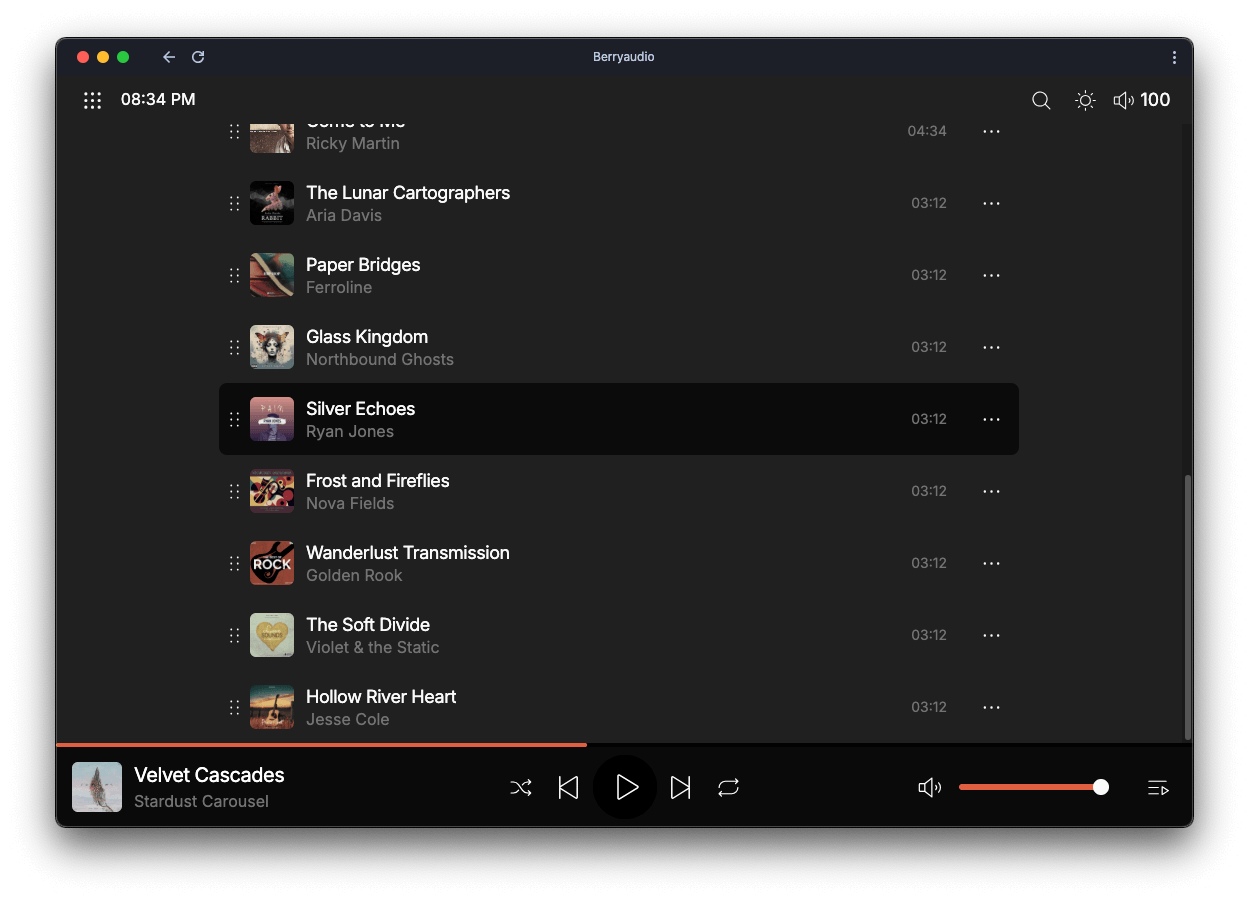
Task: Open more options for Silver Echoes
Action: [x=991, y=419]
